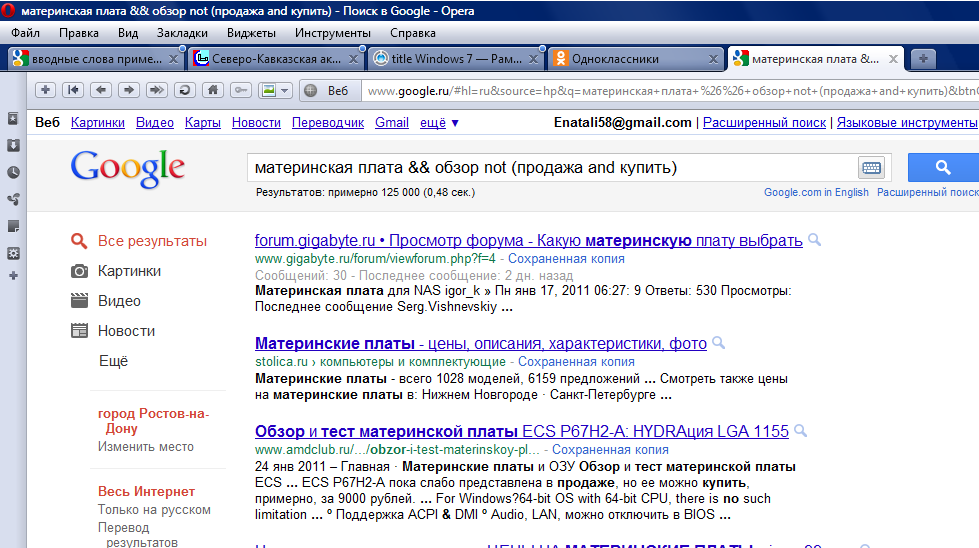Click the blue Google search button
Screen dimensions: 979x548
[943, 167]
